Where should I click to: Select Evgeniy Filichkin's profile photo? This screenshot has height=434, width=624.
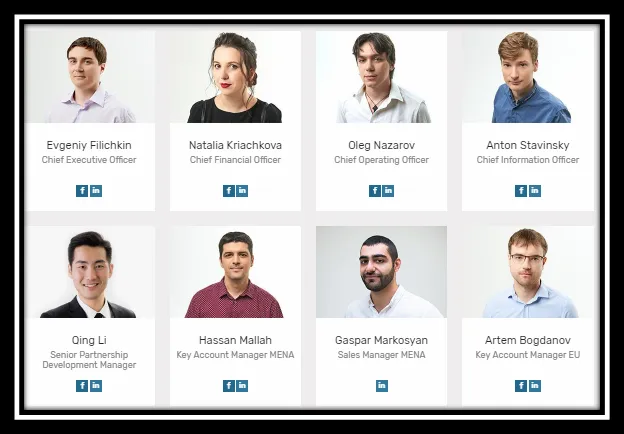(x=90, y=77)
